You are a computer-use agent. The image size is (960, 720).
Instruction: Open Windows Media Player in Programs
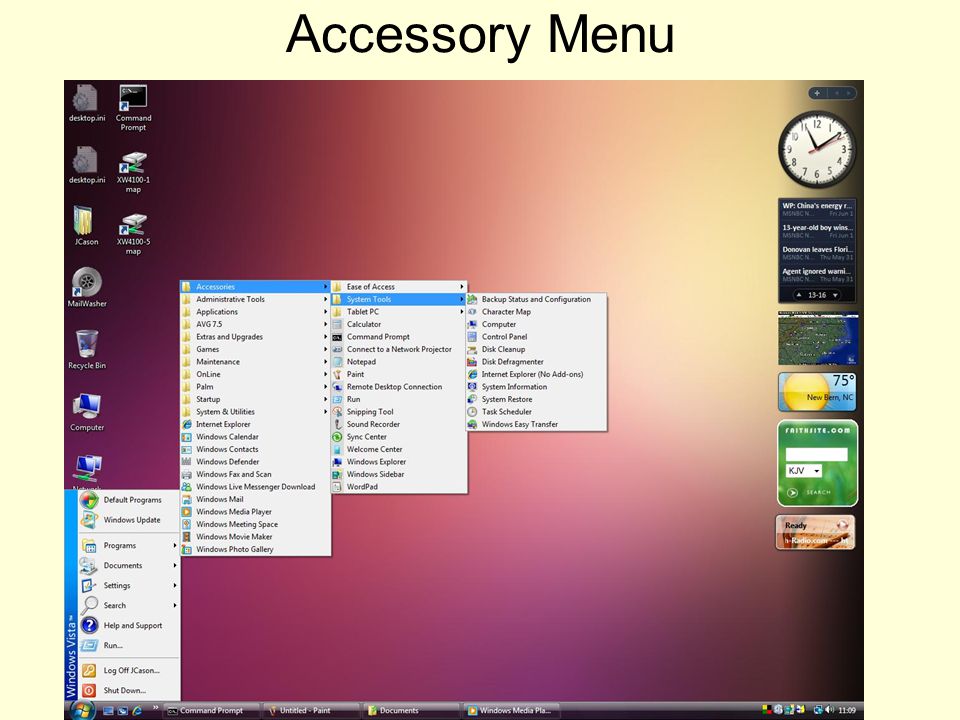pyautogui.click(x=255, y=511)
